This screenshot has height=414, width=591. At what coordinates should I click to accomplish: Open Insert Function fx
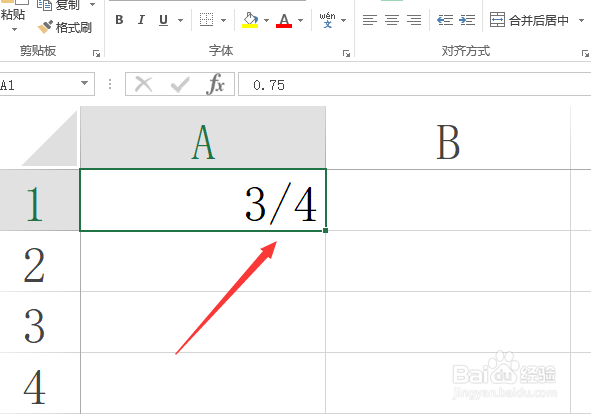tap(215, 84)
